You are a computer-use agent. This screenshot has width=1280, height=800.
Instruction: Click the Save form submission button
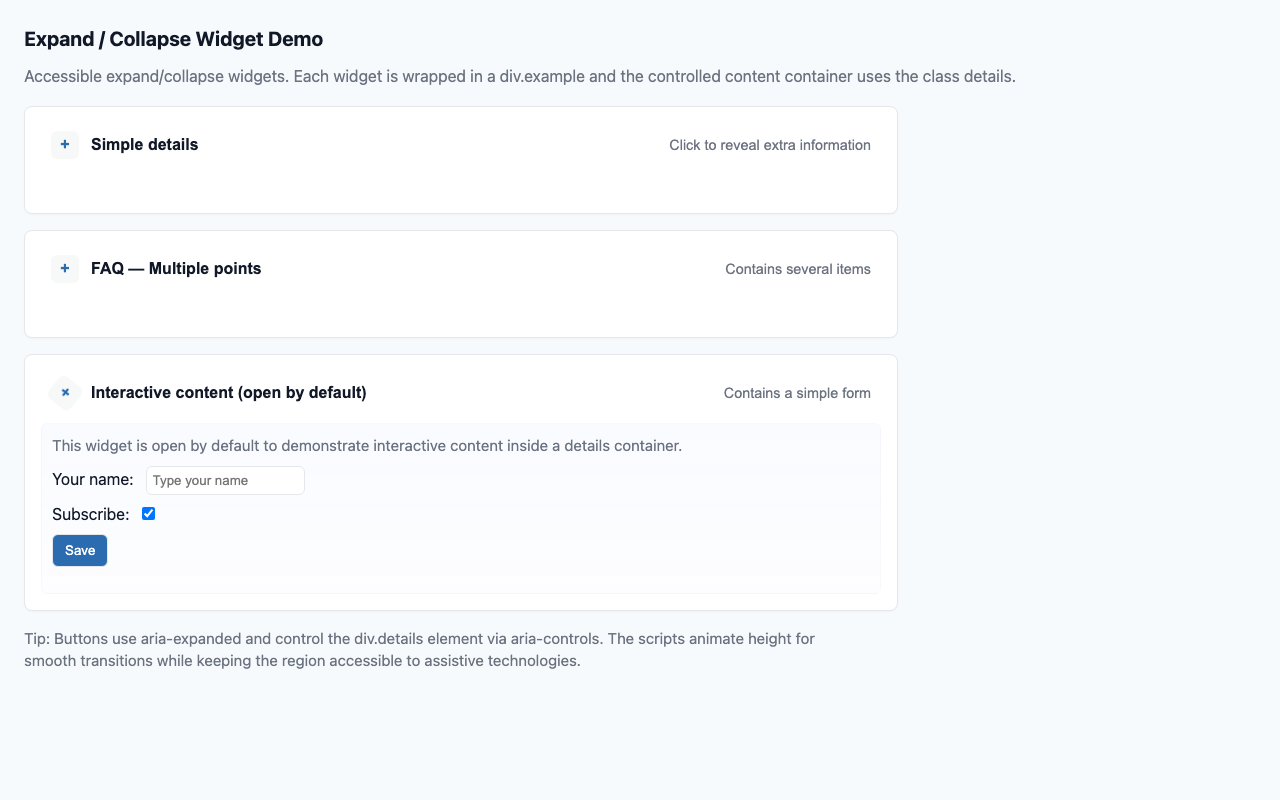pos(79,550)
